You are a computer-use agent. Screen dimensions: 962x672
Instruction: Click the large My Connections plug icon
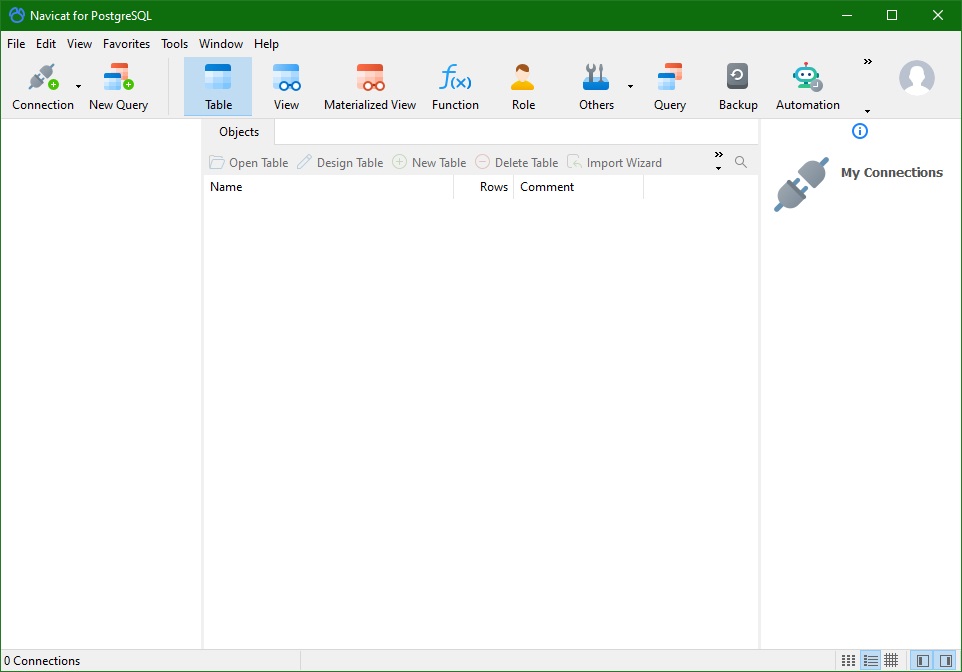[x=801, y=184]
